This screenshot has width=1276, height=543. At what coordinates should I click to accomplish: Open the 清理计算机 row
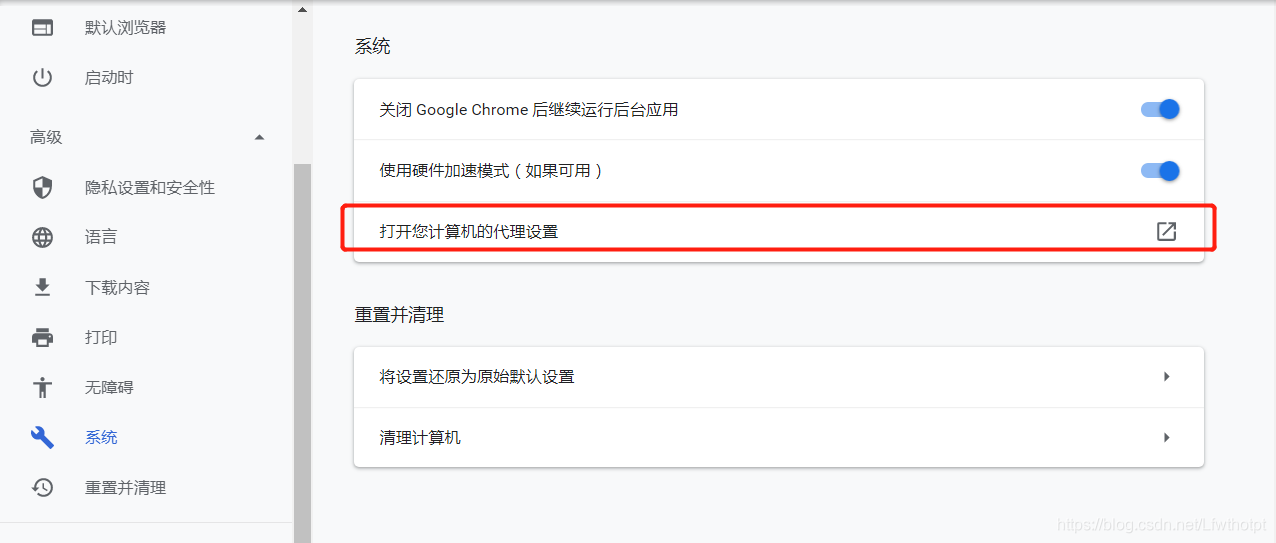pos(779,438)
